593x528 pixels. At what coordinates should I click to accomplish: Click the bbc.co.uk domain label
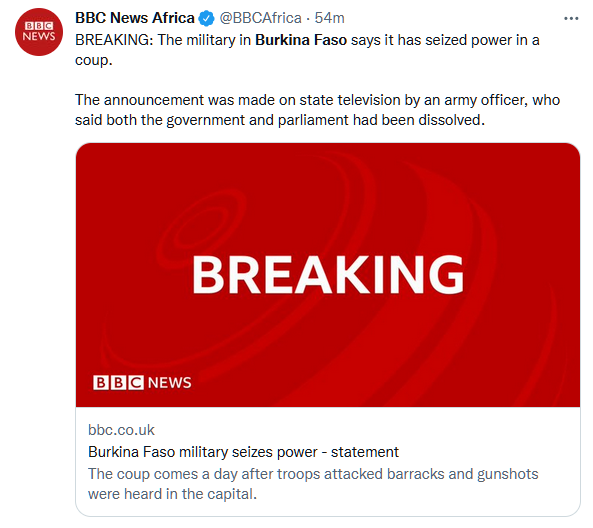121,430
